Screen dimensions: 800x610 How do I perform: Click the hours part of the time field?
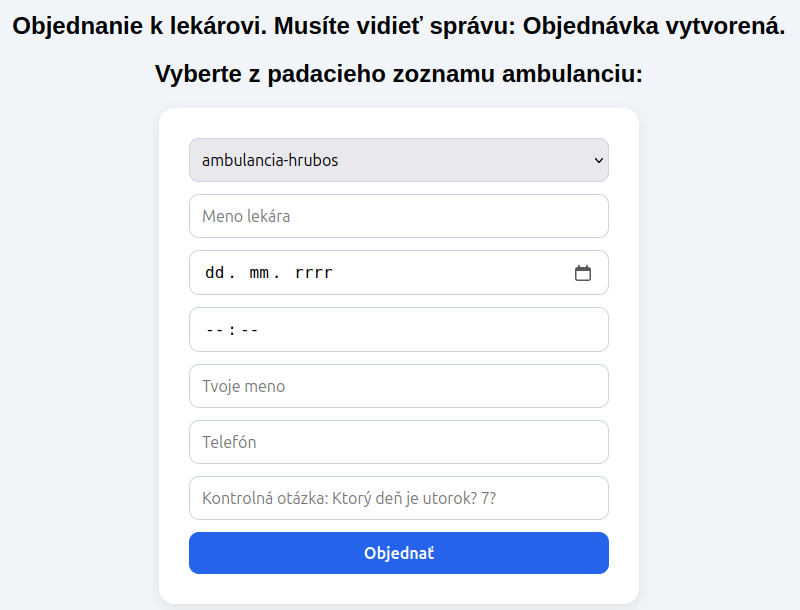pyautogui.click(x=213, y=330)
